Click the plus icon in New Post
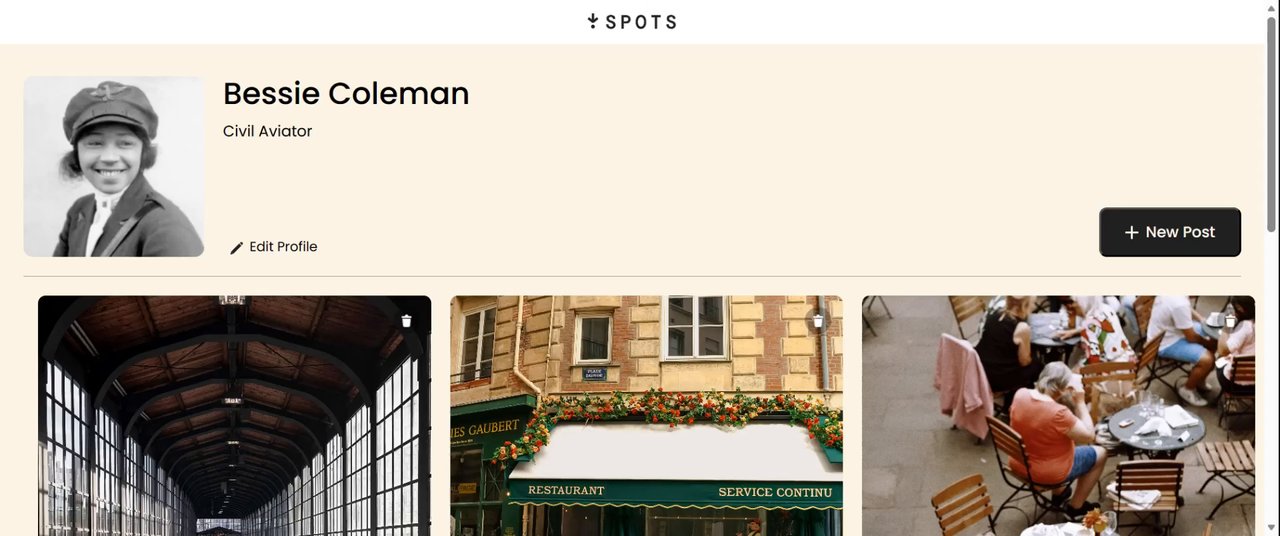 (1132, 232)
